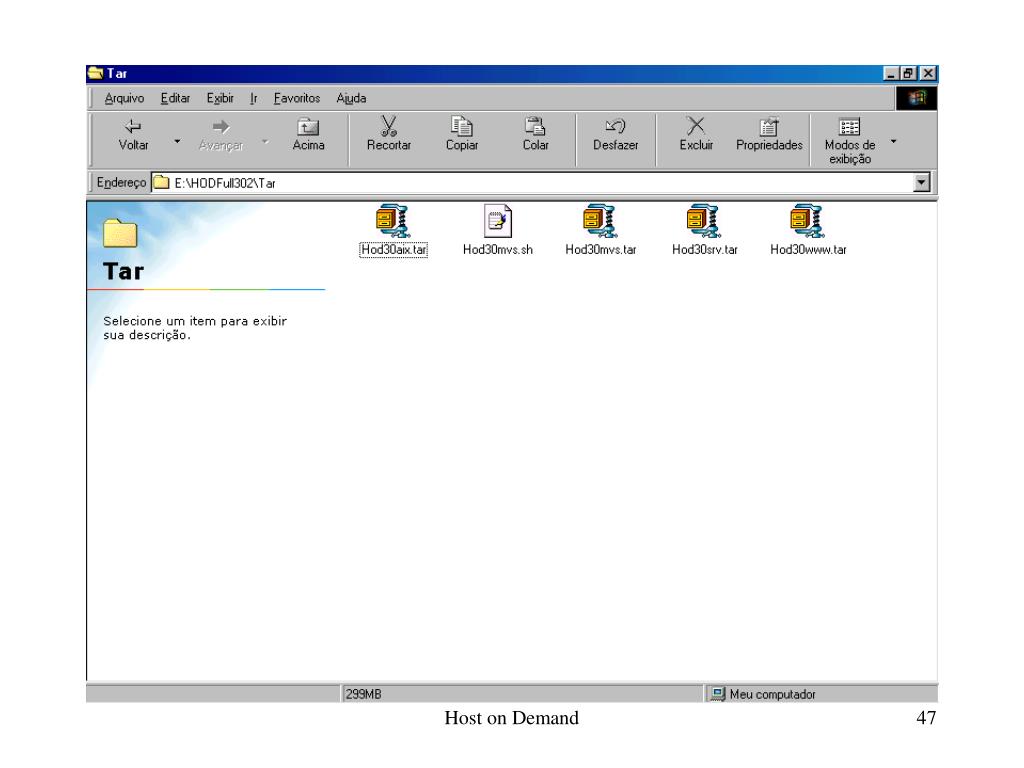This screenshot has height=768, width=1024.
Task: Minimize the Tar window
Action: click(x=891, y=73)
